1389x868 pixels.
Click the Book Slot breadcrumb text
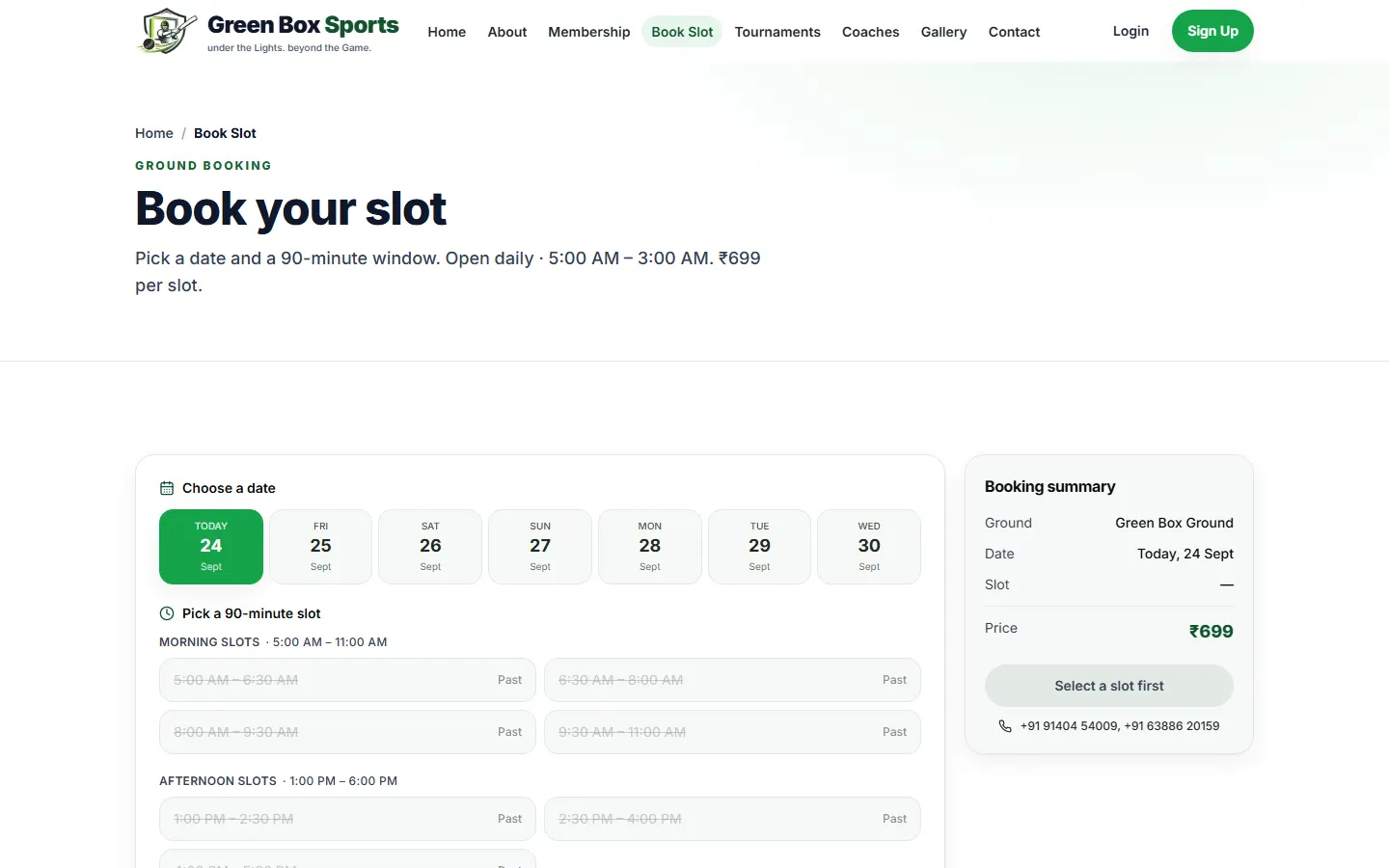point(225,133)
